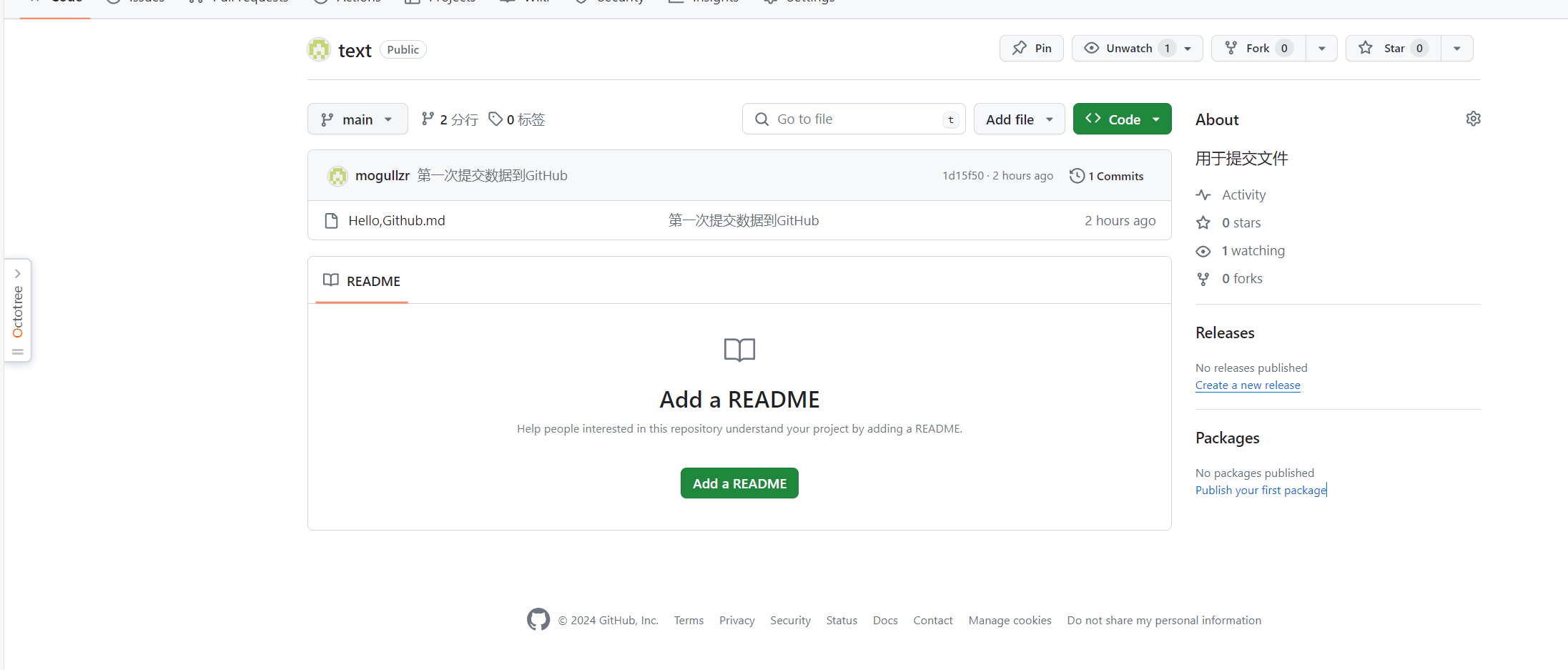Expand the Octotree sidebar panel
The width and height of the screenshot is (1568, 670).
tap(18, 310)
